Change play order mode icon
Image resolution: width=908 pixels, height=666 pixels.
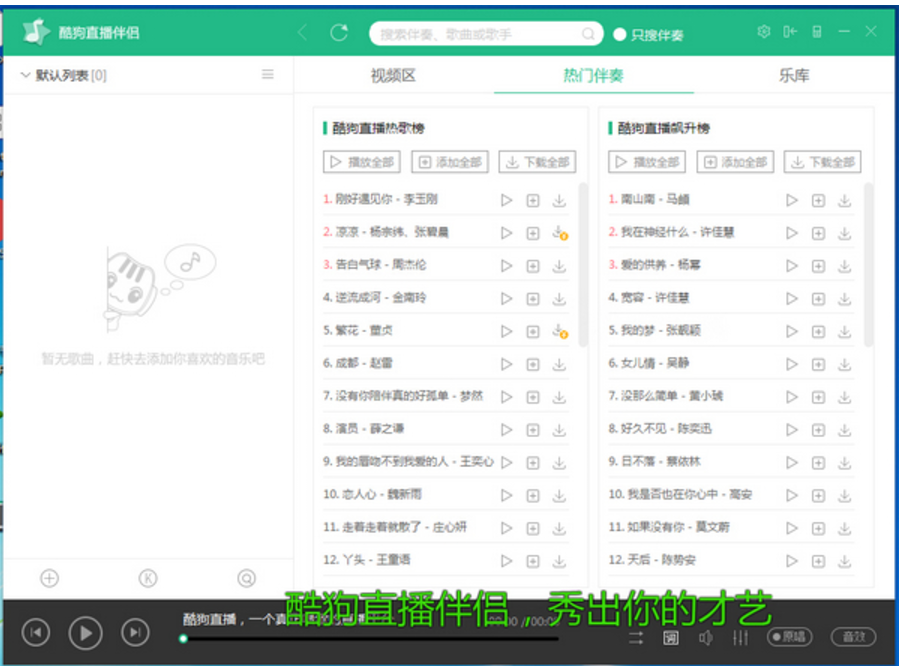[636, 638]
